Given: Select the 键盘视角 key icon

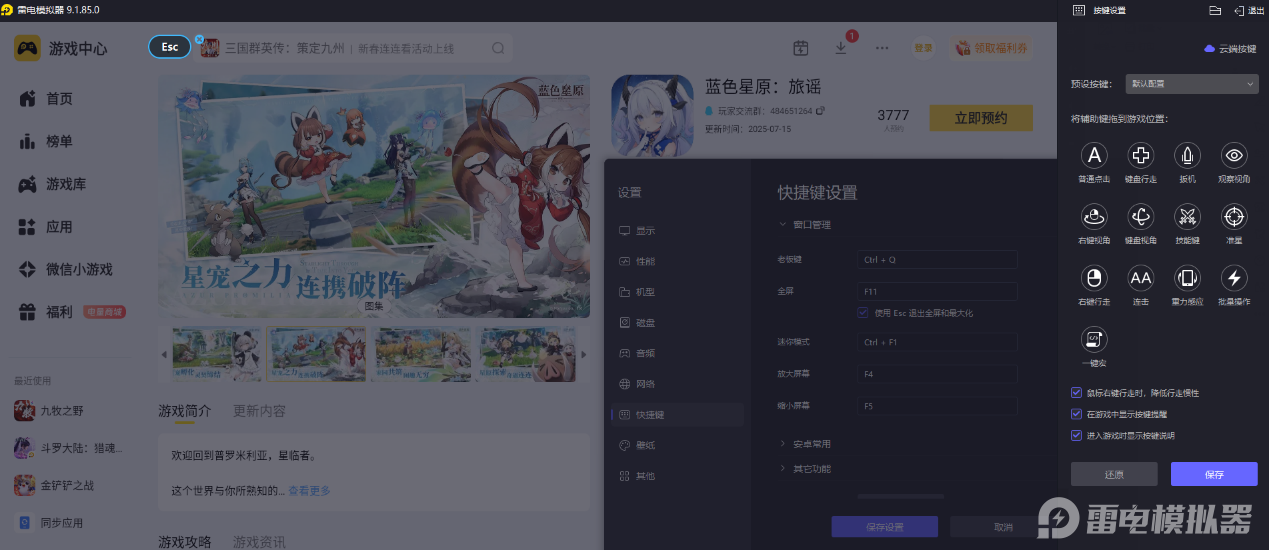Looking at the screenshot, I should coord(1141,216).
